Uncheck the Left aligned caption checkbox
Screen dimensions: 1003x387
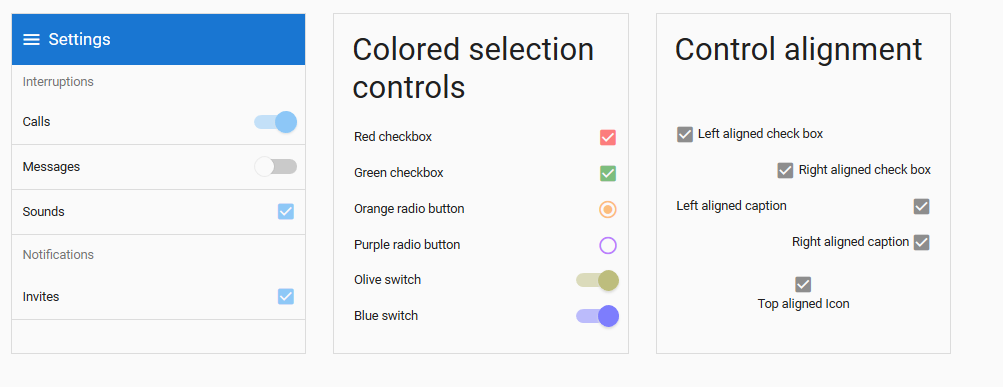[x=921, y=207]
